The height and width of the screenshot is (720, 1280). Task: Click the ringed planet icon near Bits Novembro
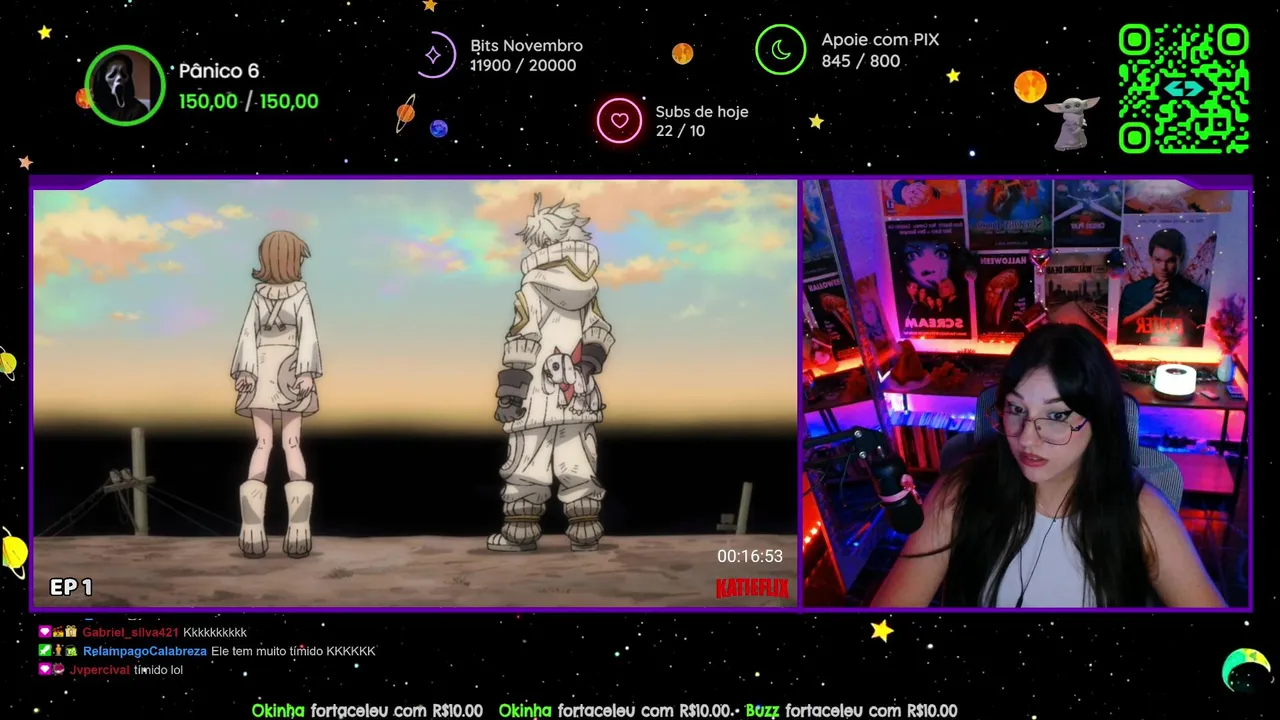tap(405, 113)
